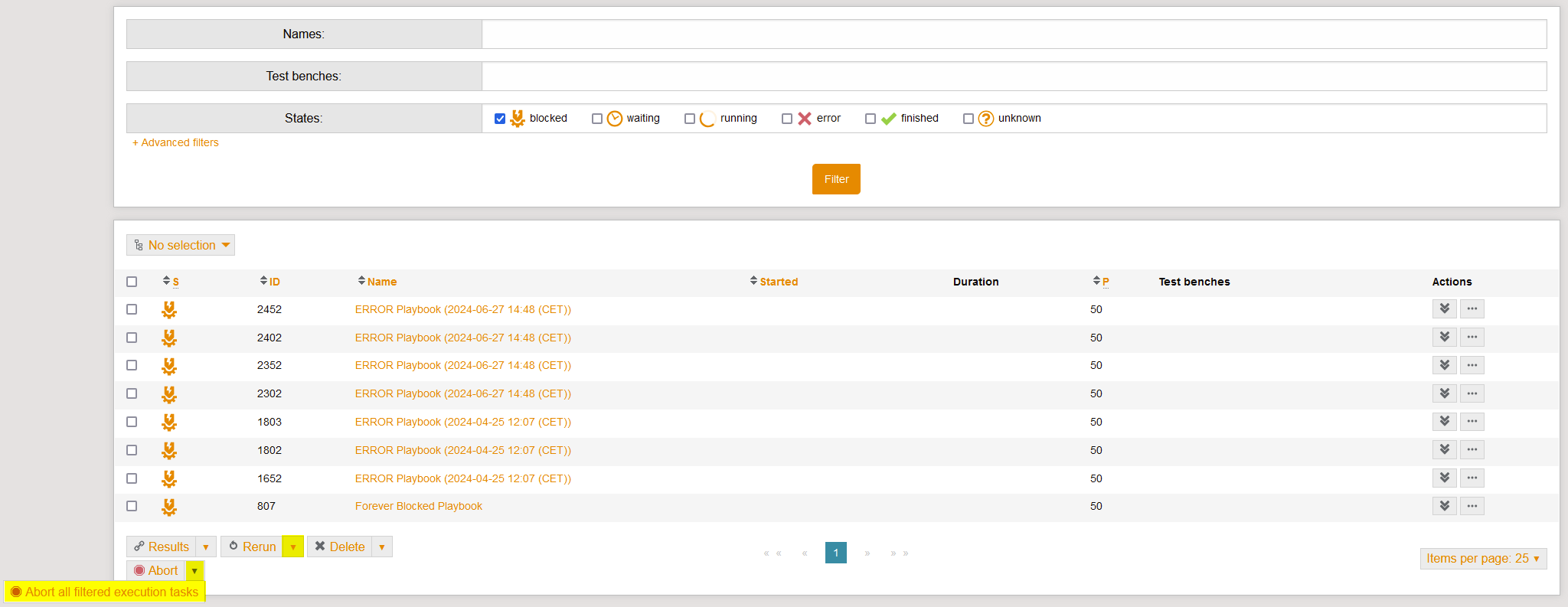Click into the Names input field

[1014, 34]
